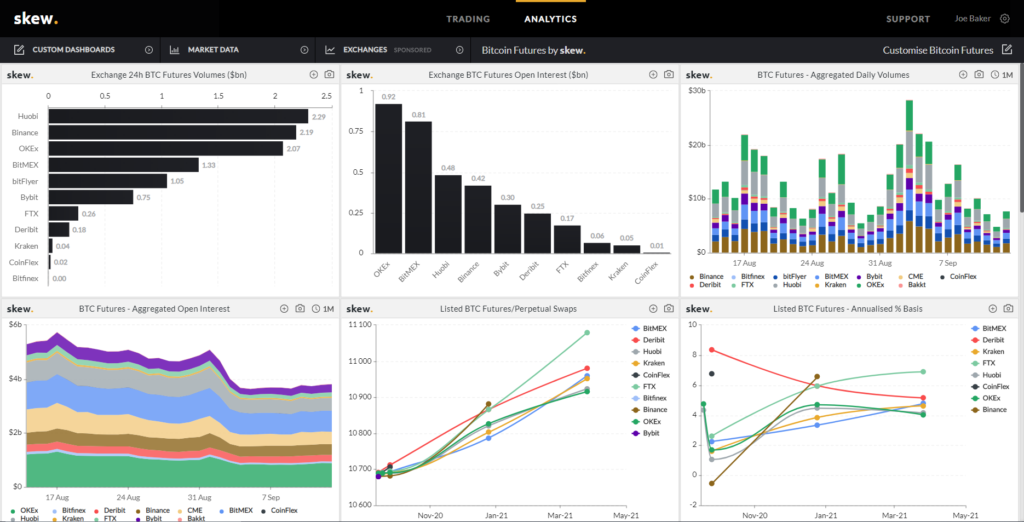
Task: Click the Custom Dashboards edit icon
Action: (19, 50)
